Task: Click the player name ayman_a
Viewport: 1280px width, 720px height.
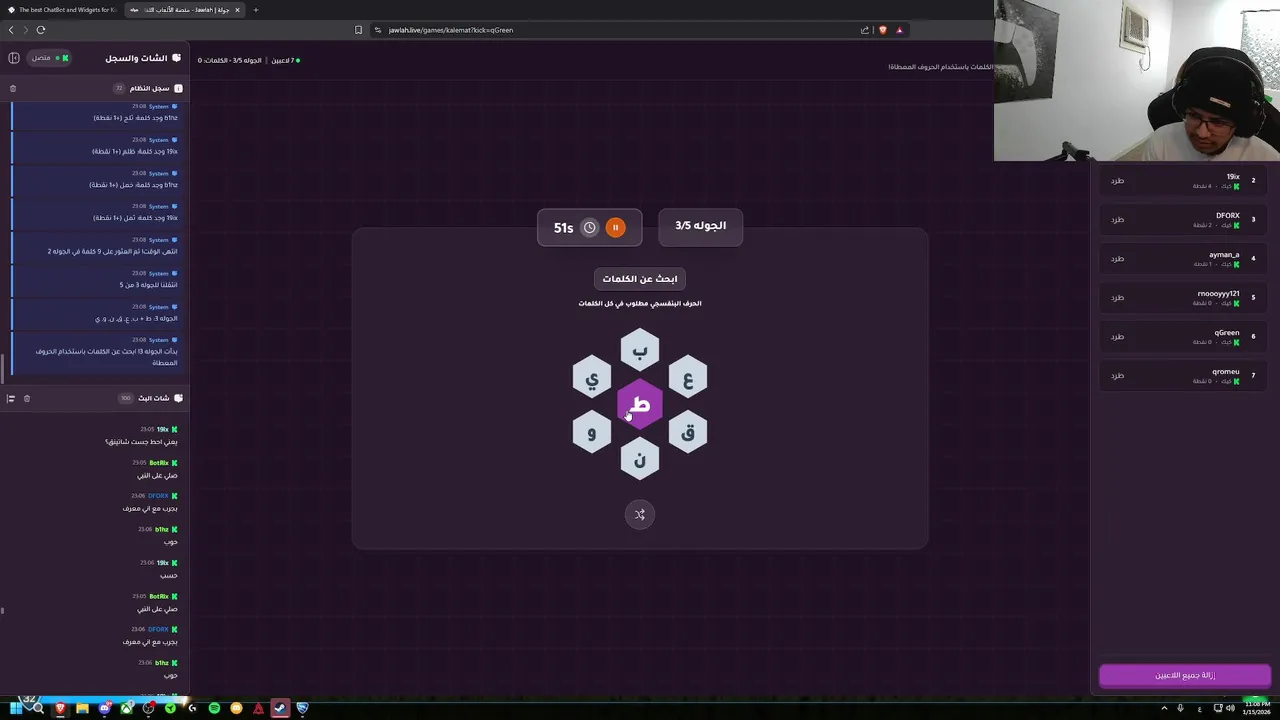Action: [1224, 255]
